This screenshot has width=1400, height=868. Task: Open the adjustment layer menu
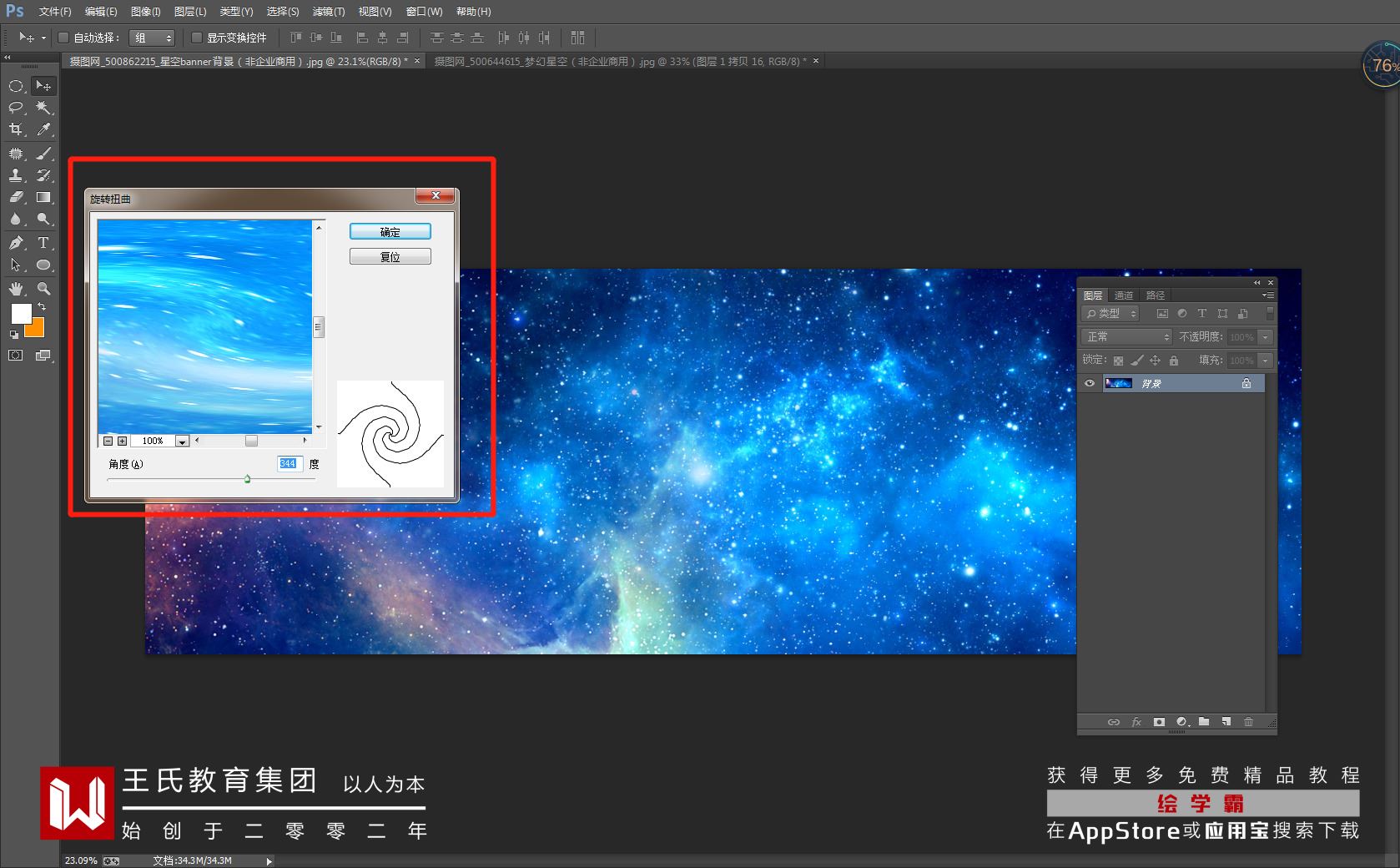[x=1181, y=722]
